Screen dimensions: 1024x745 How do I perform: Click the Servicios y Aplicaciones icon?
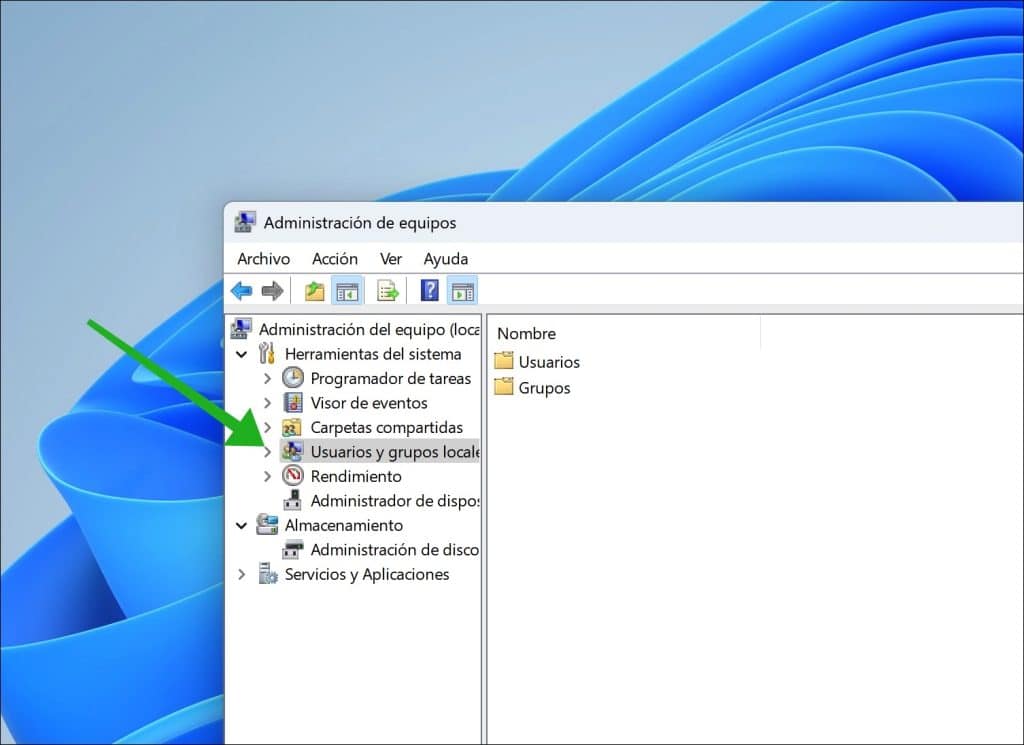click(x=268, y=574)
